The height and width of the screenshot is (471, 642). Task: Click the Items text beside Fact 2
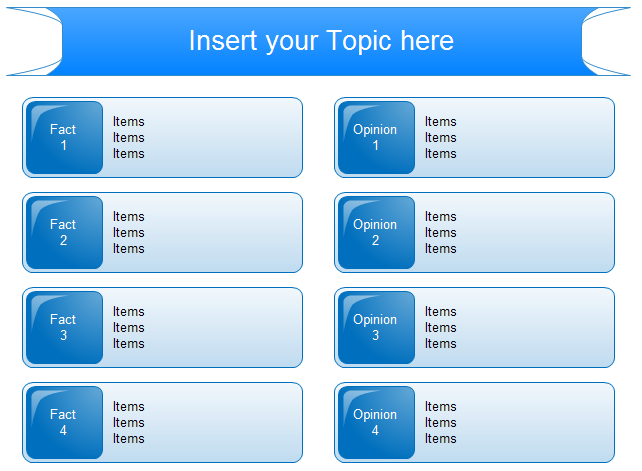(x=128, y=233)
